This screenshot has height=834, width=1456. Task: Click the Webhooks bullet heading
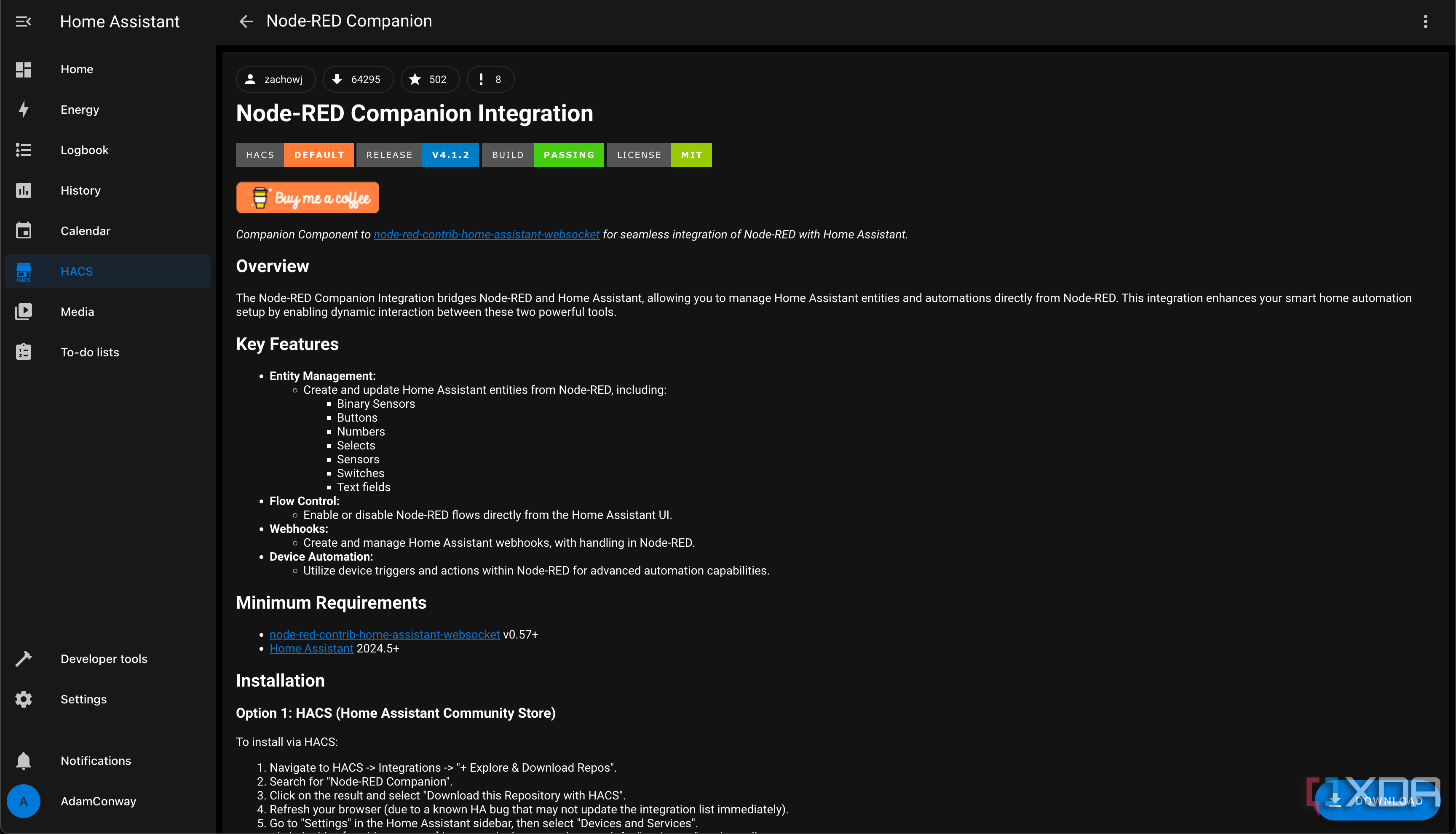(298, 529)
